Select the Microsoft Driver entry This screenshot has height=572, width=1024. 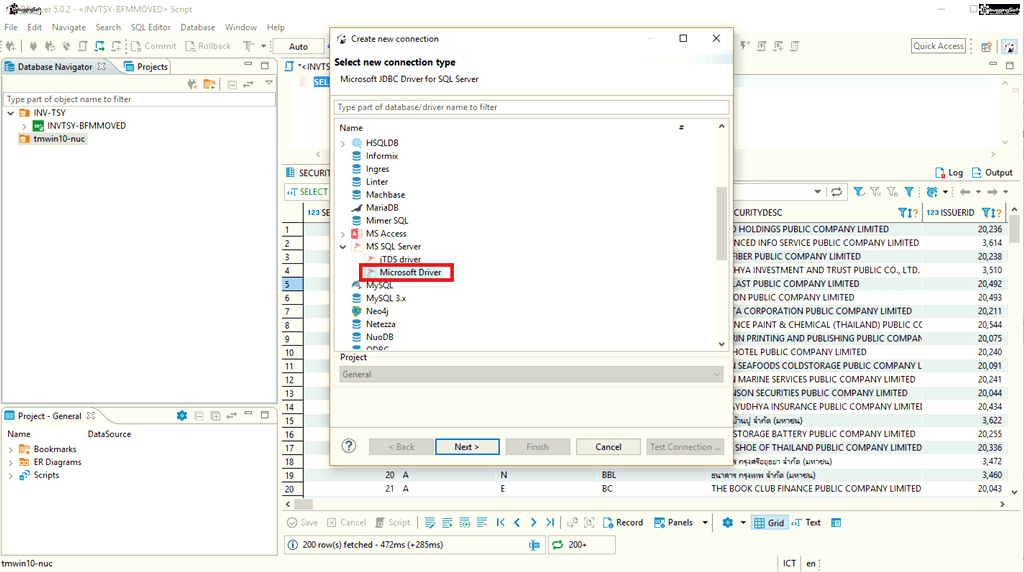[409, 272]
